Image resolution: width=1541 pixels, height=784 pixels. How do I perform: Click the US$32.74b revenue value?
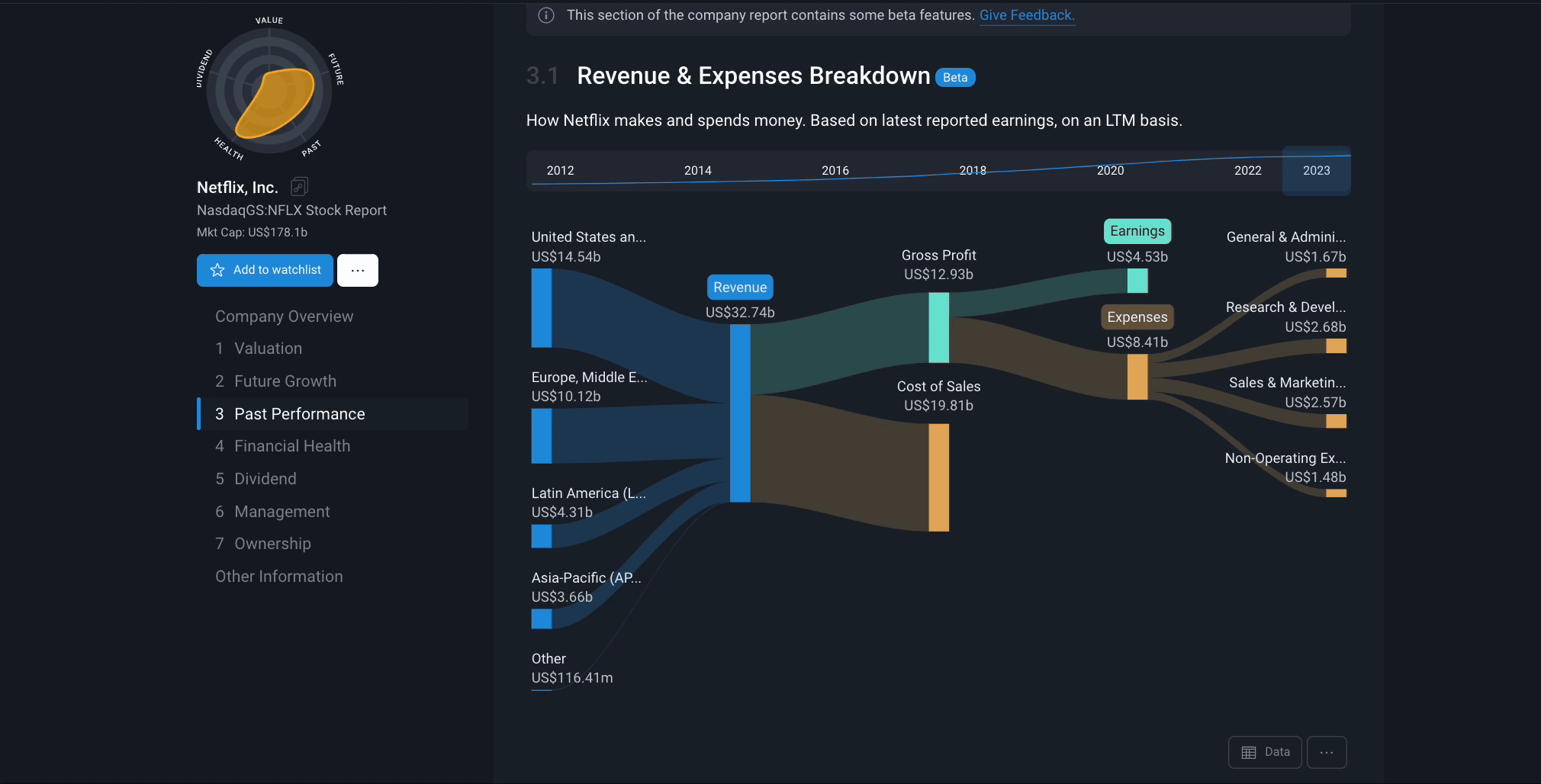(x=740, y=313)
